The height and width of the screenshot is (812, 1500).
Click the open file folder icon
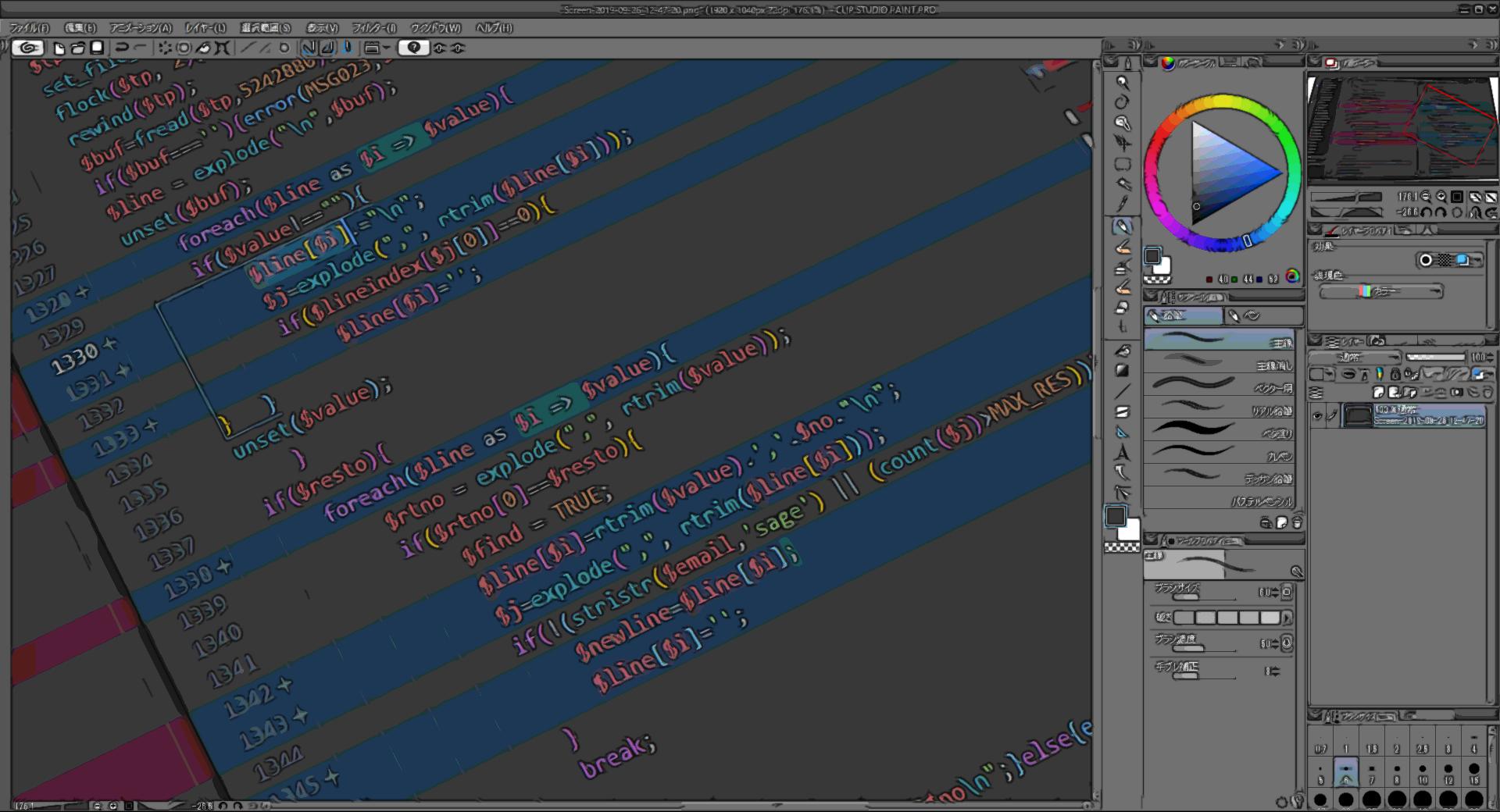[x=78, y=48]
